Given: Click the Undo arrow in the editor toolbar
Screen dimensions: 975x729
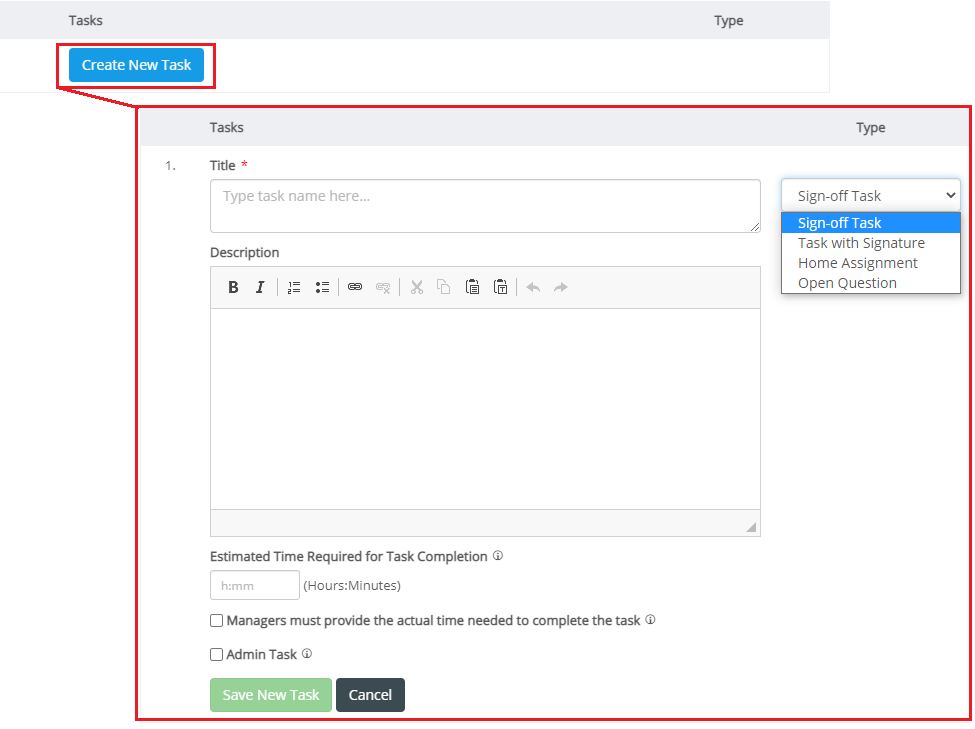Looking at the screenshot, I should (x=534, y=287).
